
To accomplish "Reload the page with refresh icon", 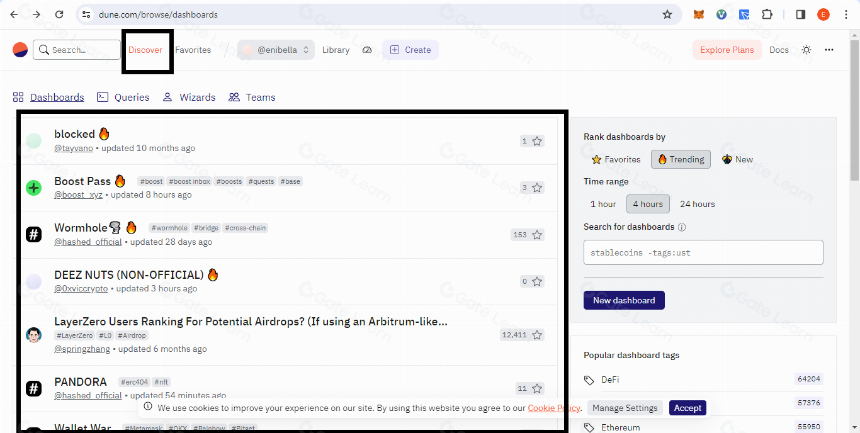I will click(59, 15).
